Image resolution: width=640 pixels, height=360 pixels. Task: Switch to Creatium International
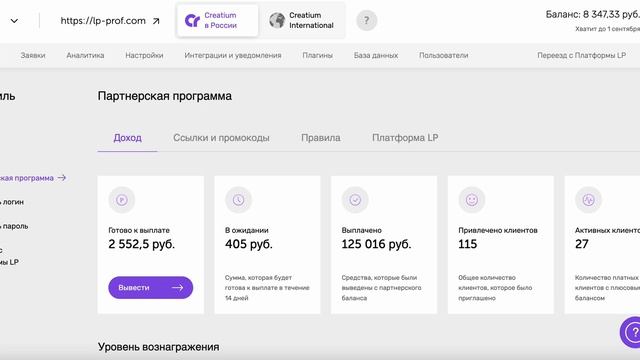click(x=302, y=20)
